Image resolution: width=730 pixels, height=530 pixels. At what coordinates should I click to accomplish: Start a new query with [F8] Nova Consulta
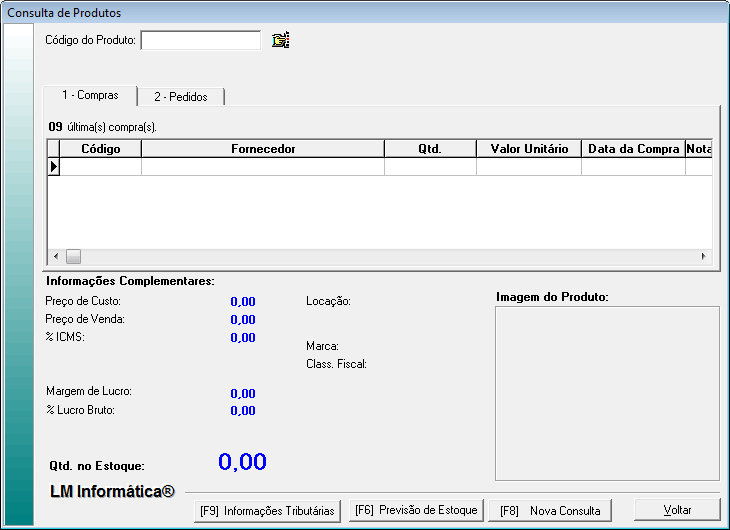[550, 510]
